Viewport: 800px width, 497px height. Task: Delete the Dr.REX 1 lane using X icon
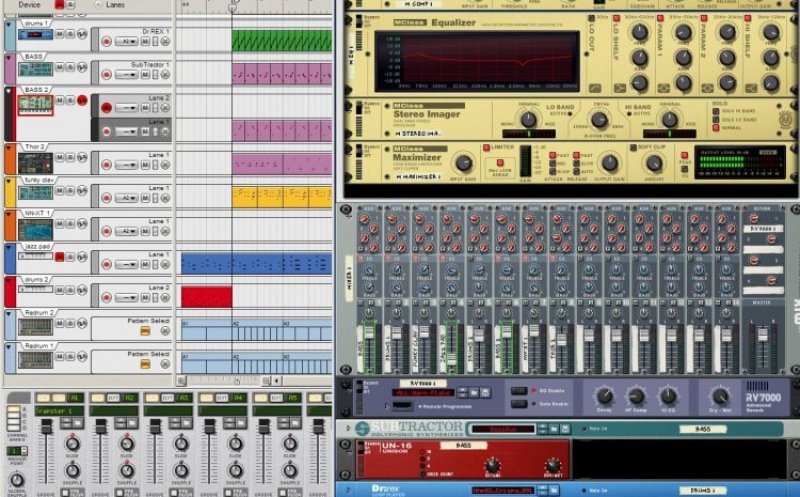coord(165,41)
